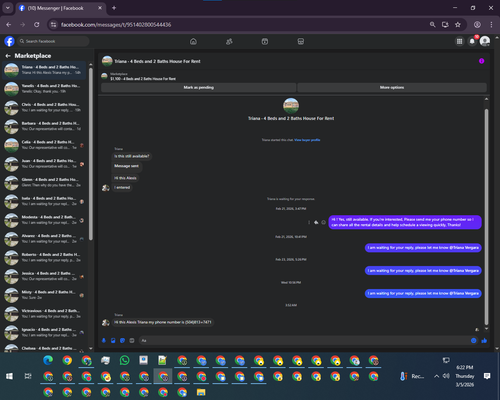500x400 pixels.
Task: Click the browser address bar URL
Action: [116, 25]
